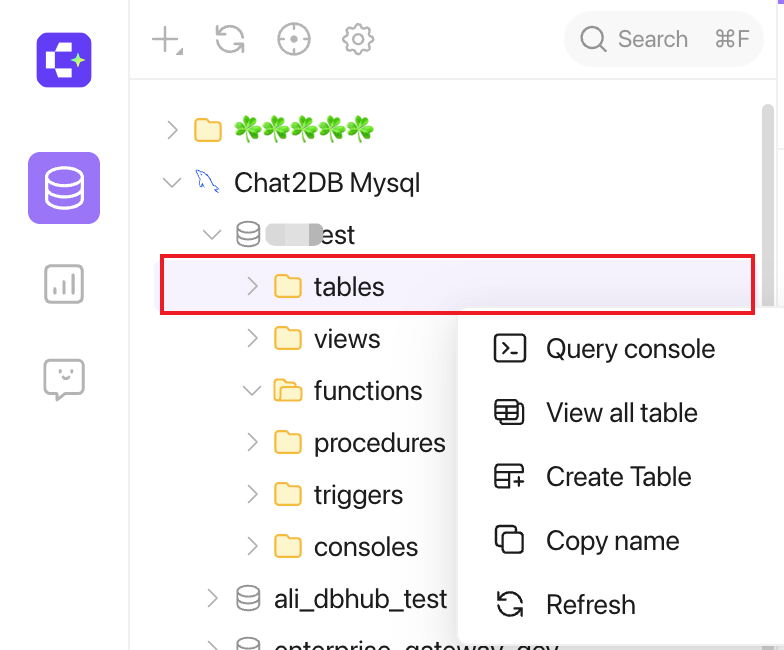Collapse the Chat2DB Mysql connection

tap(172, 182)
